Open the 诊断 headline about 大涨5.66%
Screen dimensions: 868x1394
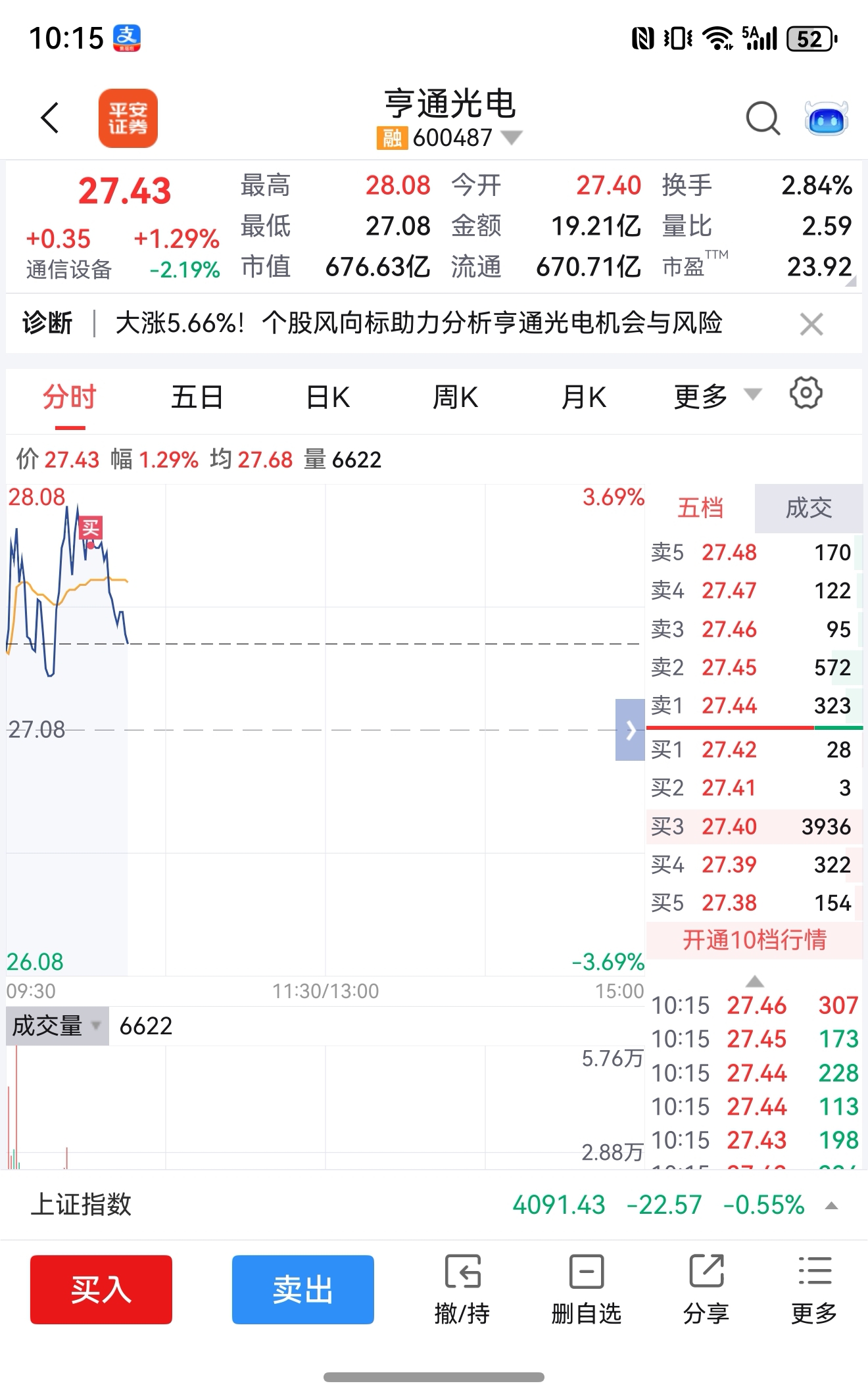420,323
